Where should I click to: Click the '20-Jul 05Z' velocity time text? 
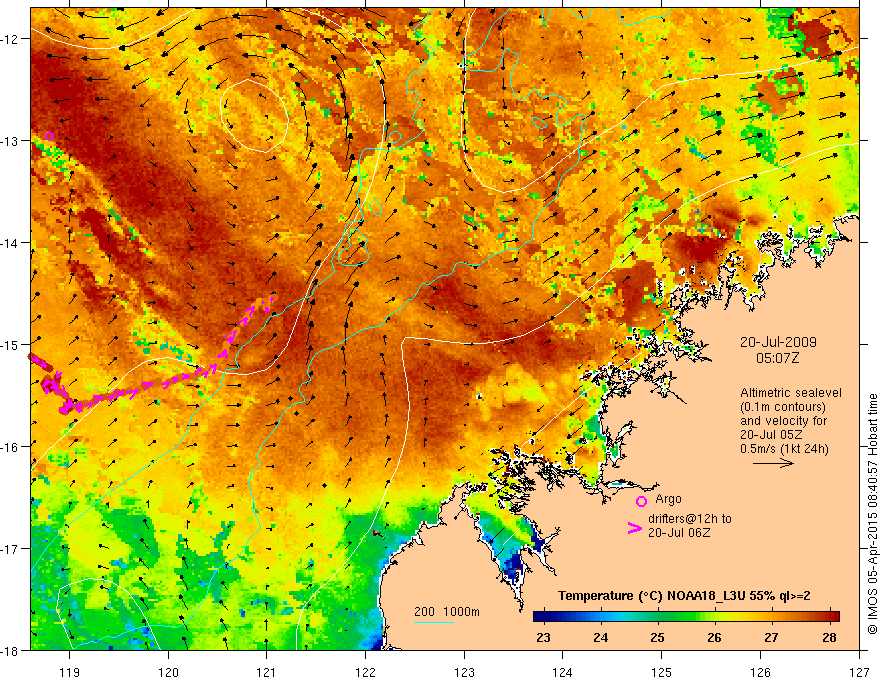771,435
